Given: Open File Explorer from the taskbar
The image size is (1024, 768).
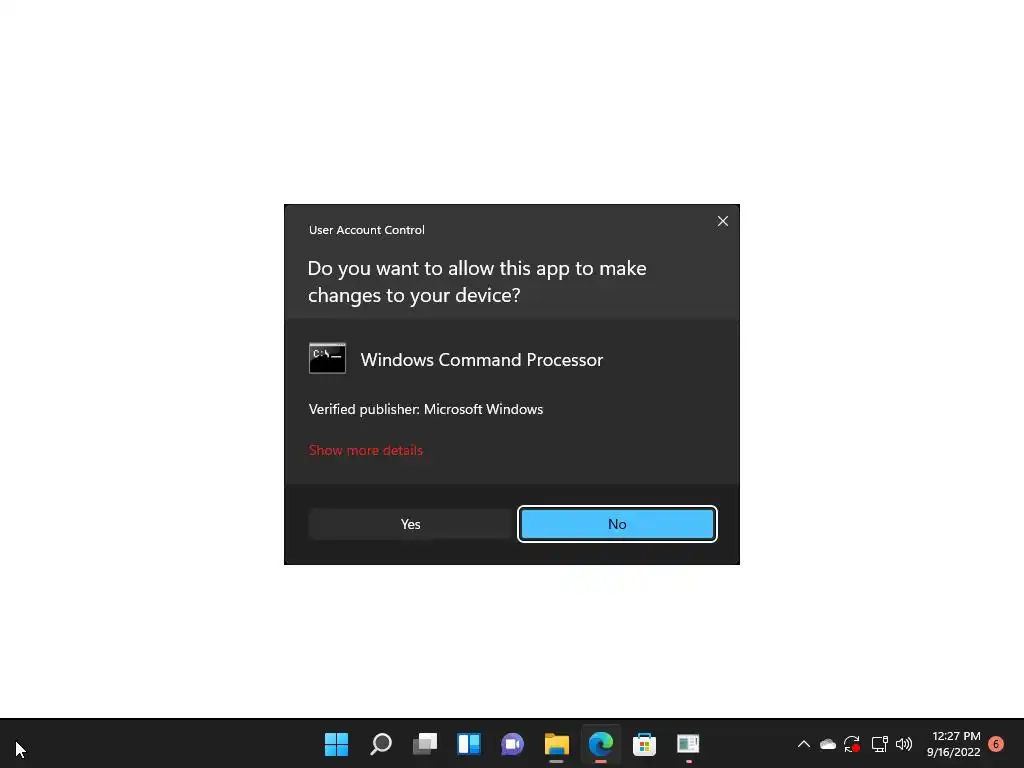Looking at the screenshot, I should pyautogui.click(x=556, y=744).
